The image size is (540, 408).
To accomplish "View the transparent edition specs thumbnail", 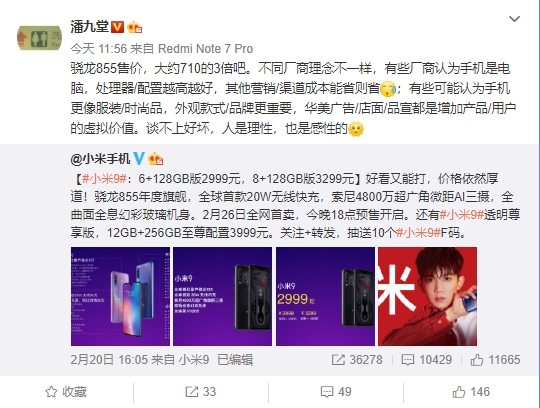I will (222, 296).
